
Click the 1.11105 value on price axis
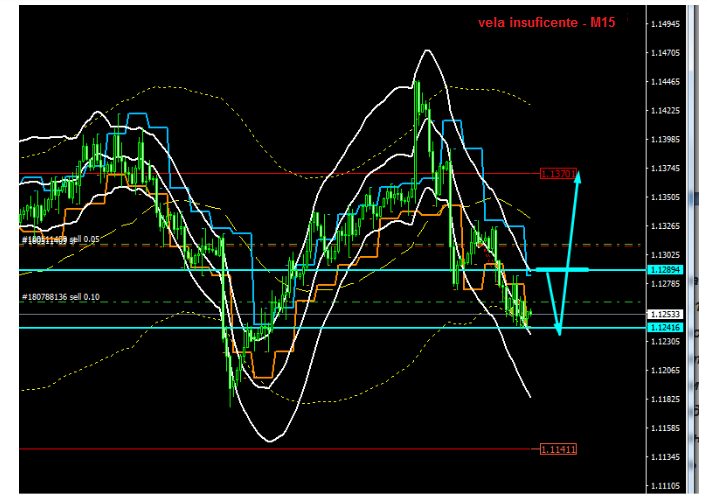(x=665, y=486)
